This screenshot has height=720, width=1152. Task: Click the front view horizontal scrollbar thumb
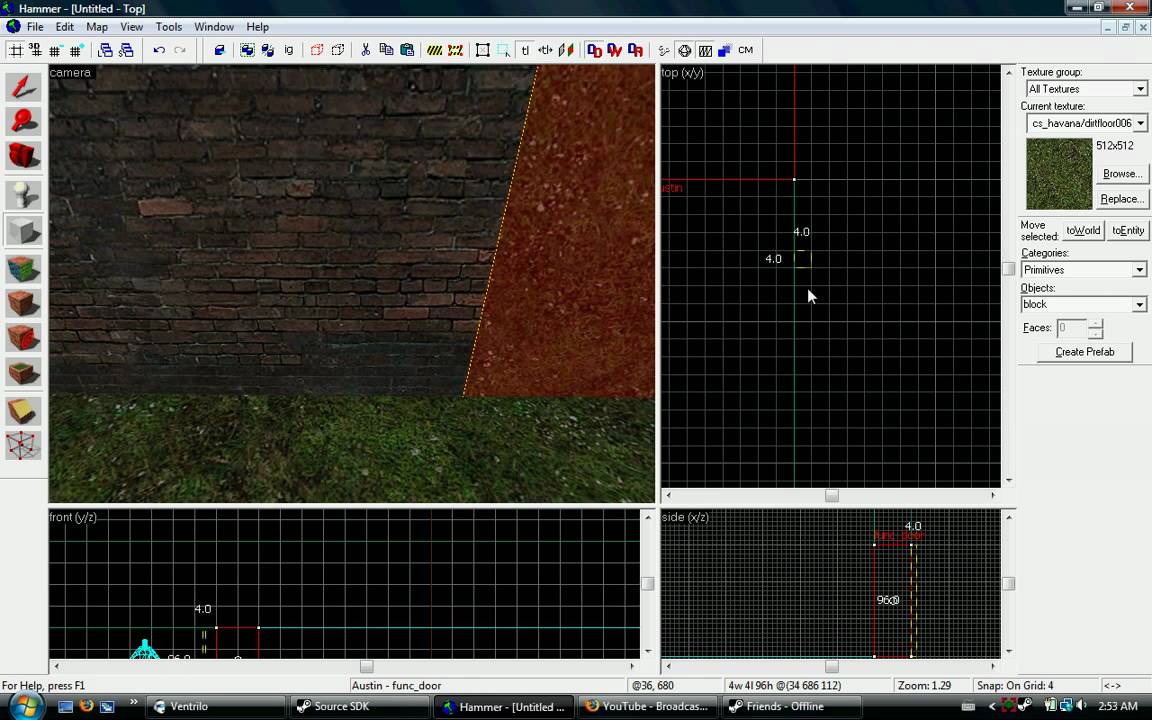pyautogui.click(x=367, y=666)
